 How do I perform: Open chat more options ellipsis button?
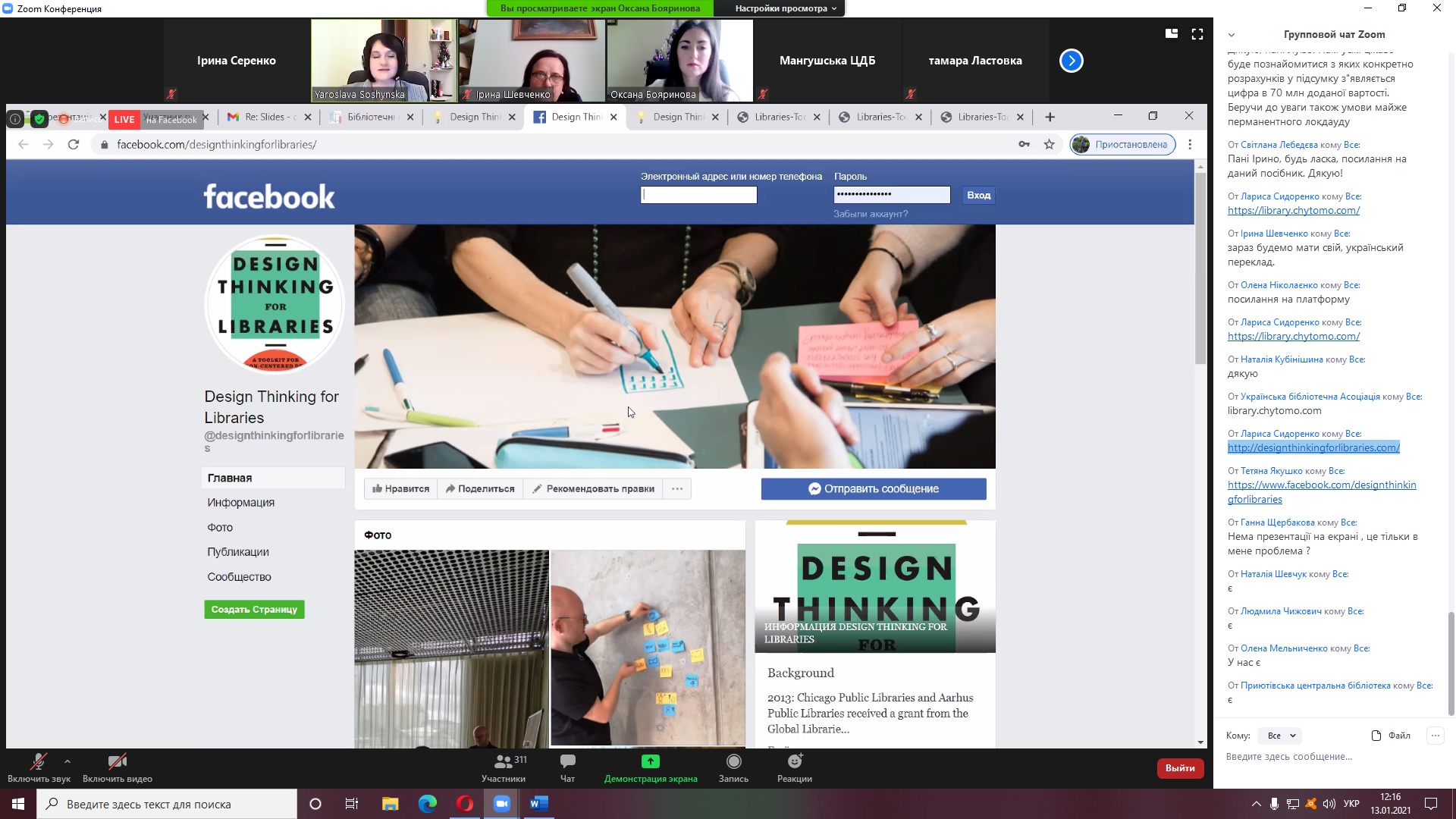[x=1435, y=736]
